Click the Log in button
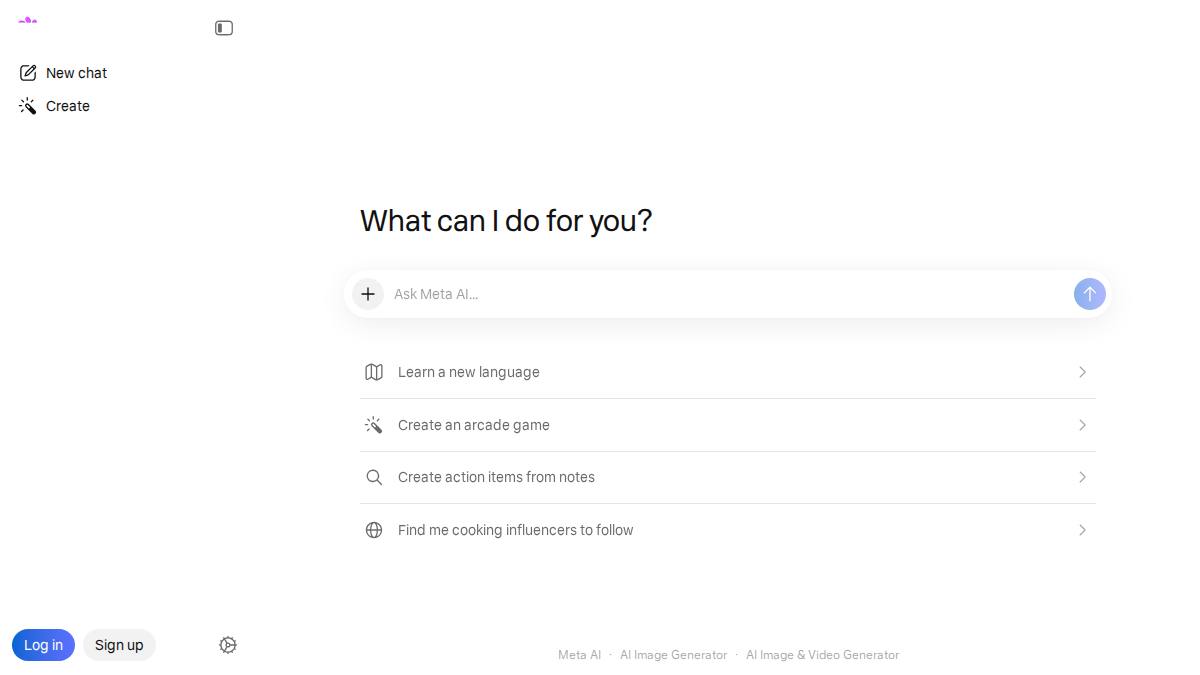Viewport: 1200px width, 675px height. [x=43, y=645]
